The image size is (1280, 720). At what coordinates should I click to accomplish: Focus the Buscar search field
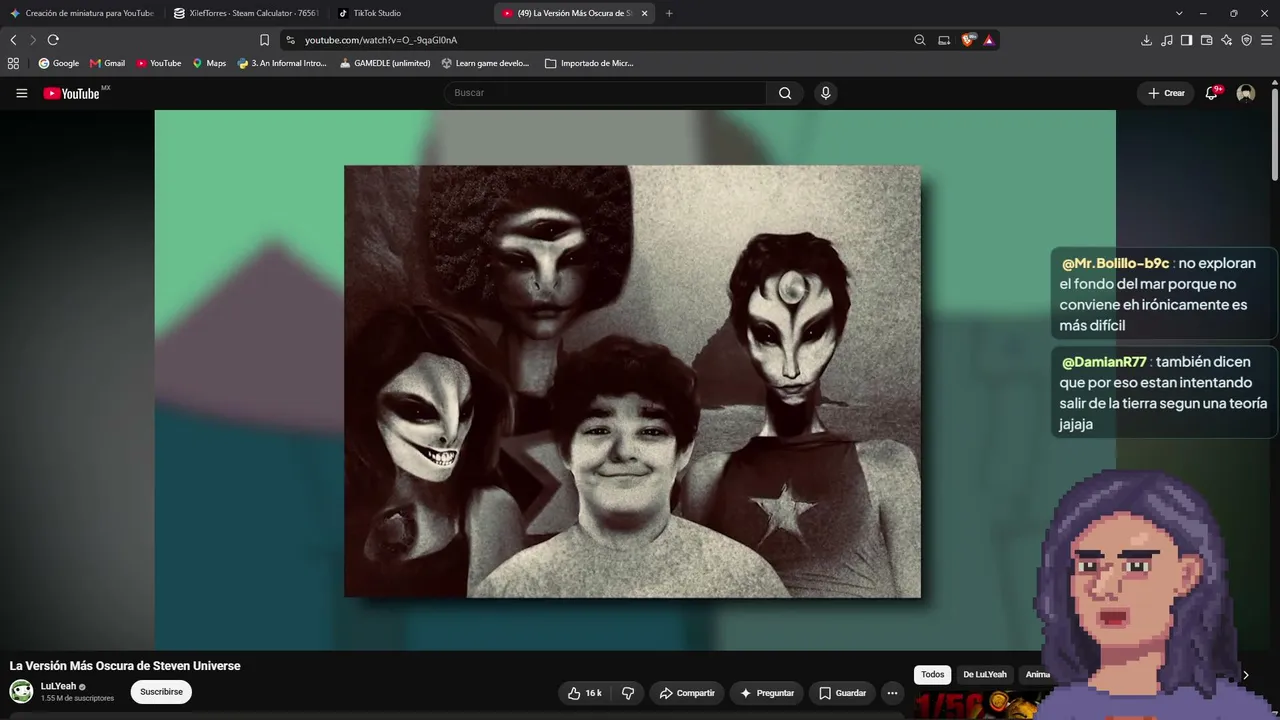[605, 93]
